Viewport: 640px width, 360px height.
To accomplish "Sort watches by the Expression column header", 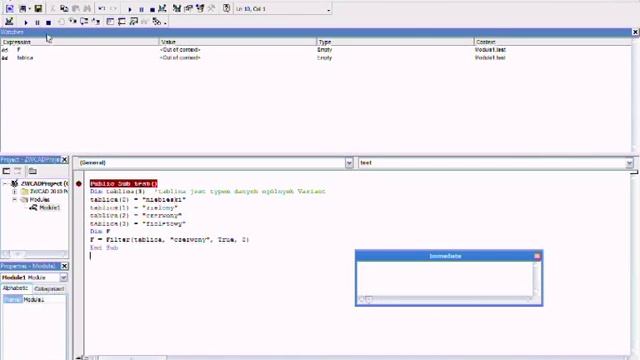I will pos(80,42).
